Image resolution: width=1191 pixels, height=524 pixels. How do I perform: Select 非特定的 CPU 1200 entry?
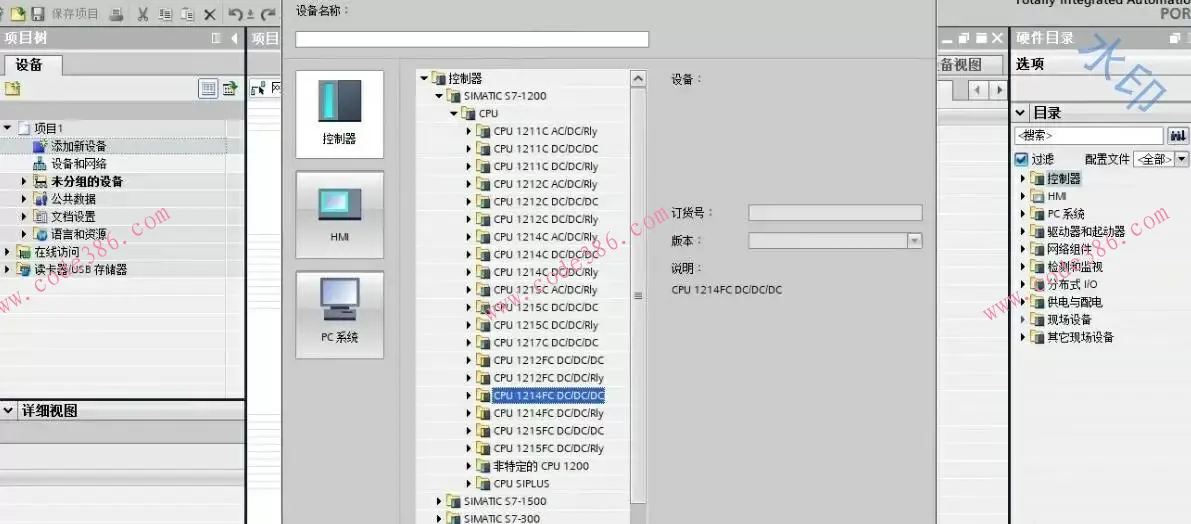pyautogui.click(x=541, y=466)
